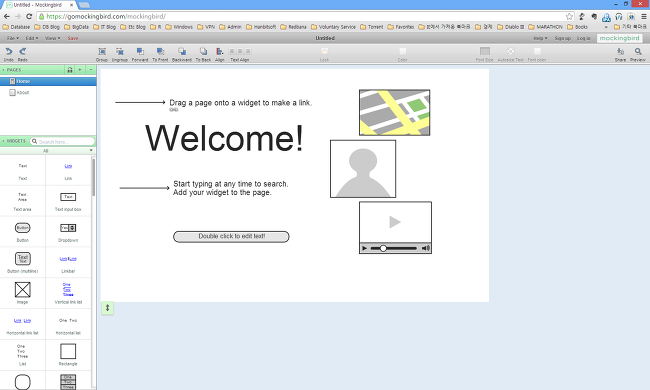Click the Redo arrow icon

pos(23,51)
